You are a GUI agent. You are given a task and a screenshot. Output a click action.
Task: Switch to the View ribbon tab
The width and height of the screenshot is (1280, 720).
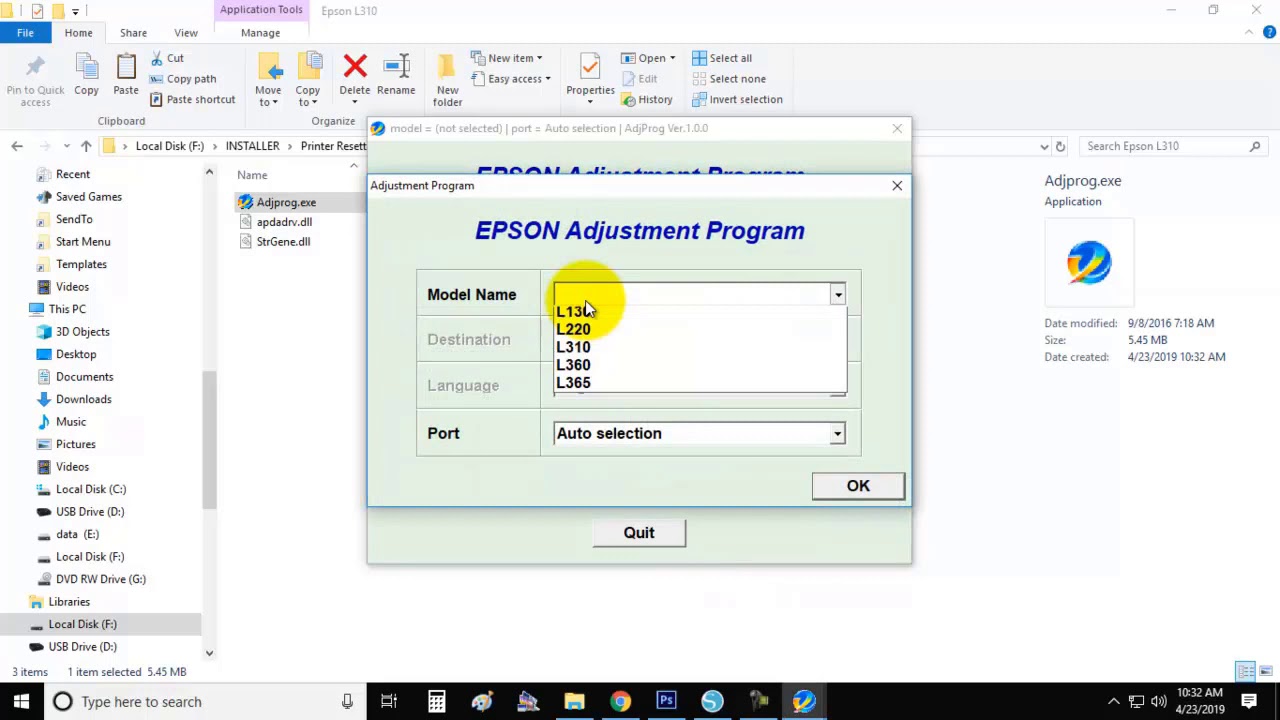coord(186,33)
